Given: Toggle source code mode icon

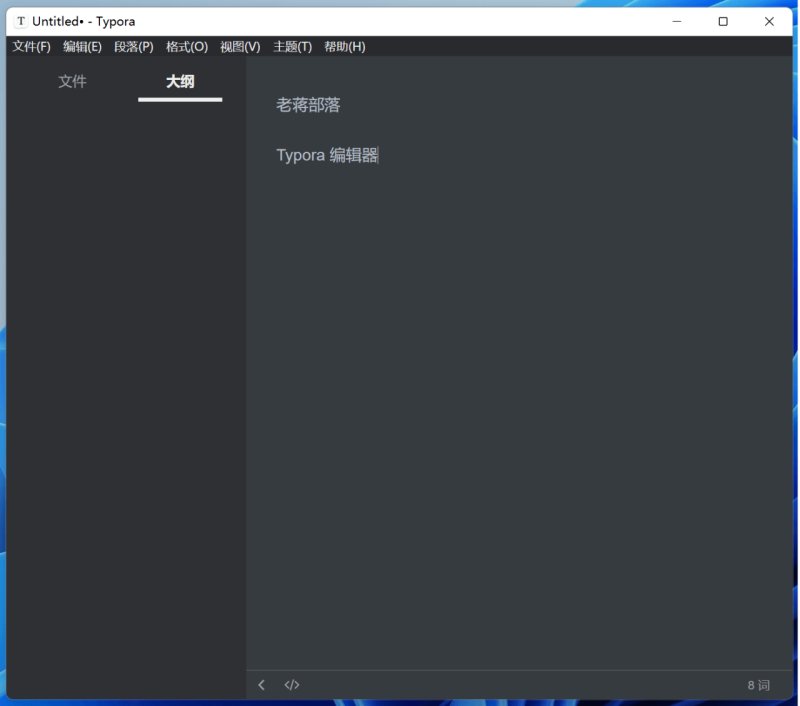Looking at the screenshot, I should click(291, 685).
